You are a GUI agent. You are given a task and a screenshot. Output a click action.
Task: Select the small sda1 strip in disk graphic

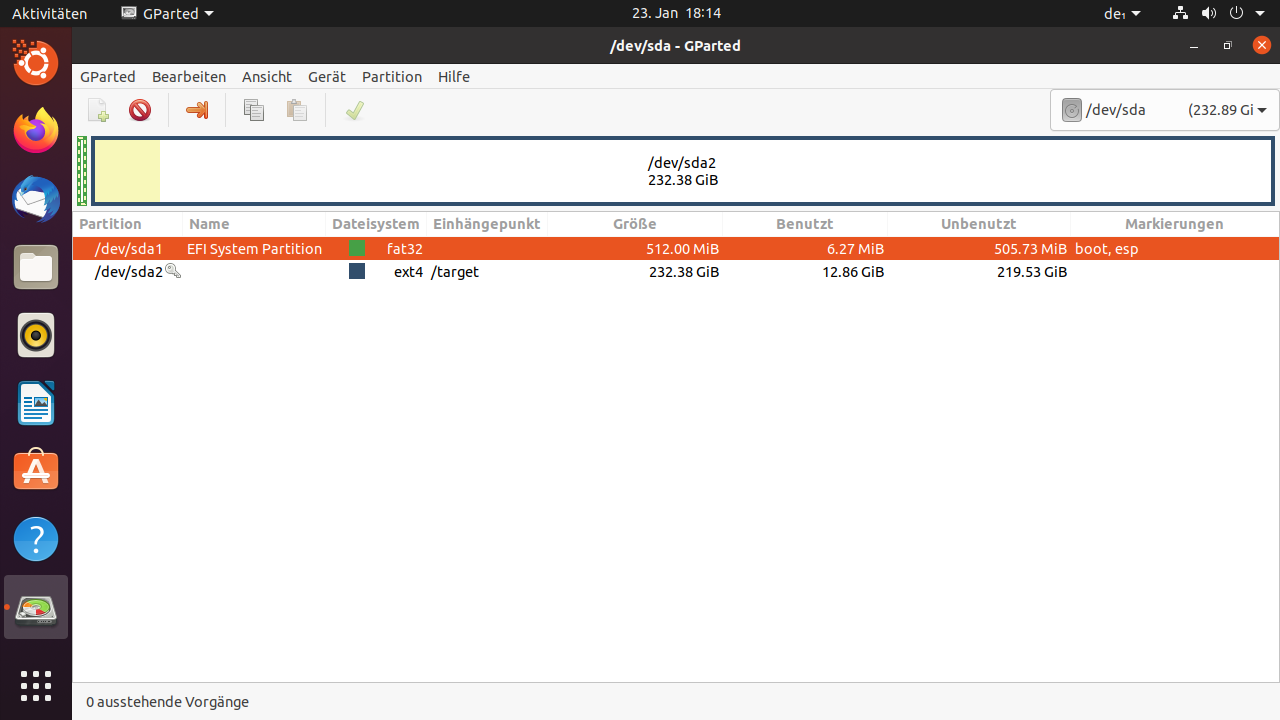(x=82, y=171)
